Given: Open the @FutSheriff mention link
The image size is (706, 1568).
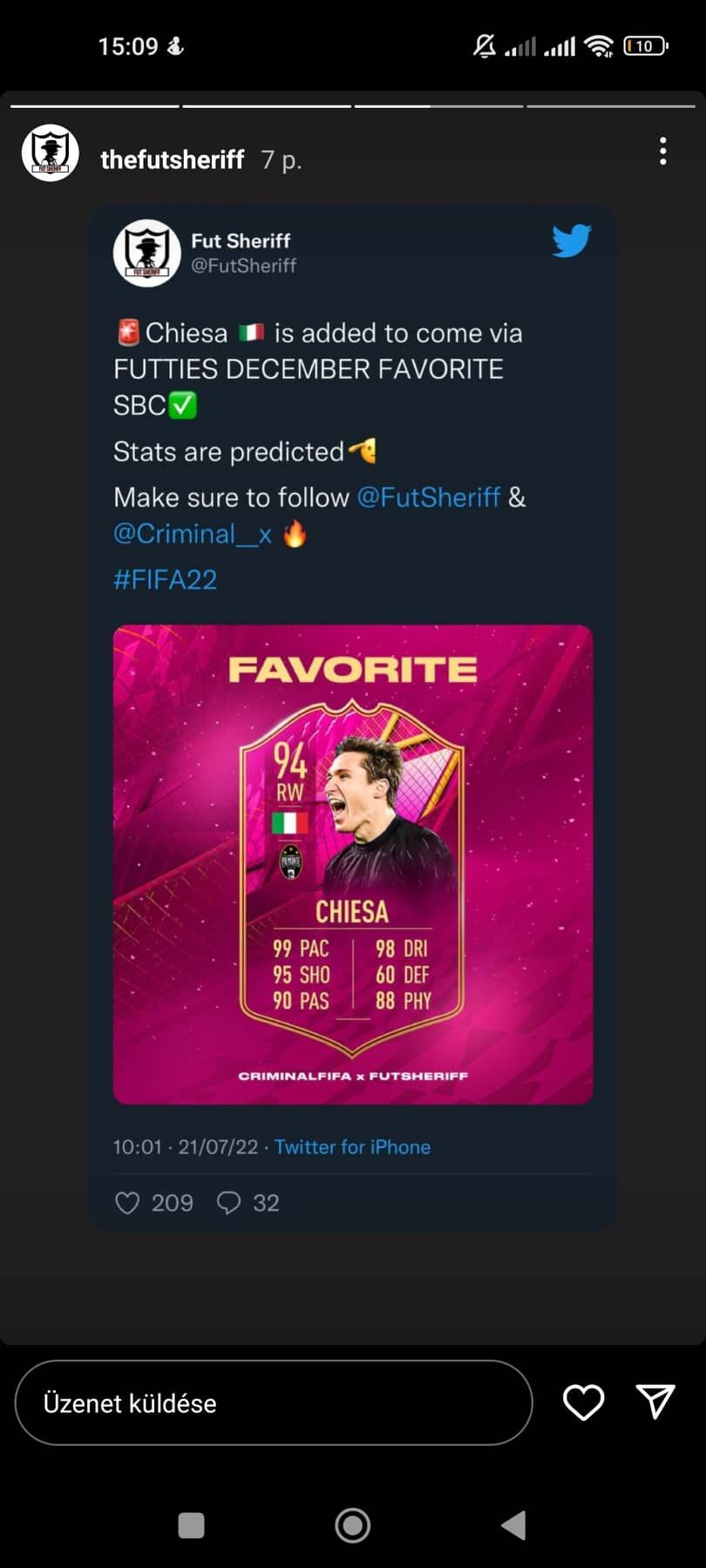Looking at the screenshot, I should (428, 497).
